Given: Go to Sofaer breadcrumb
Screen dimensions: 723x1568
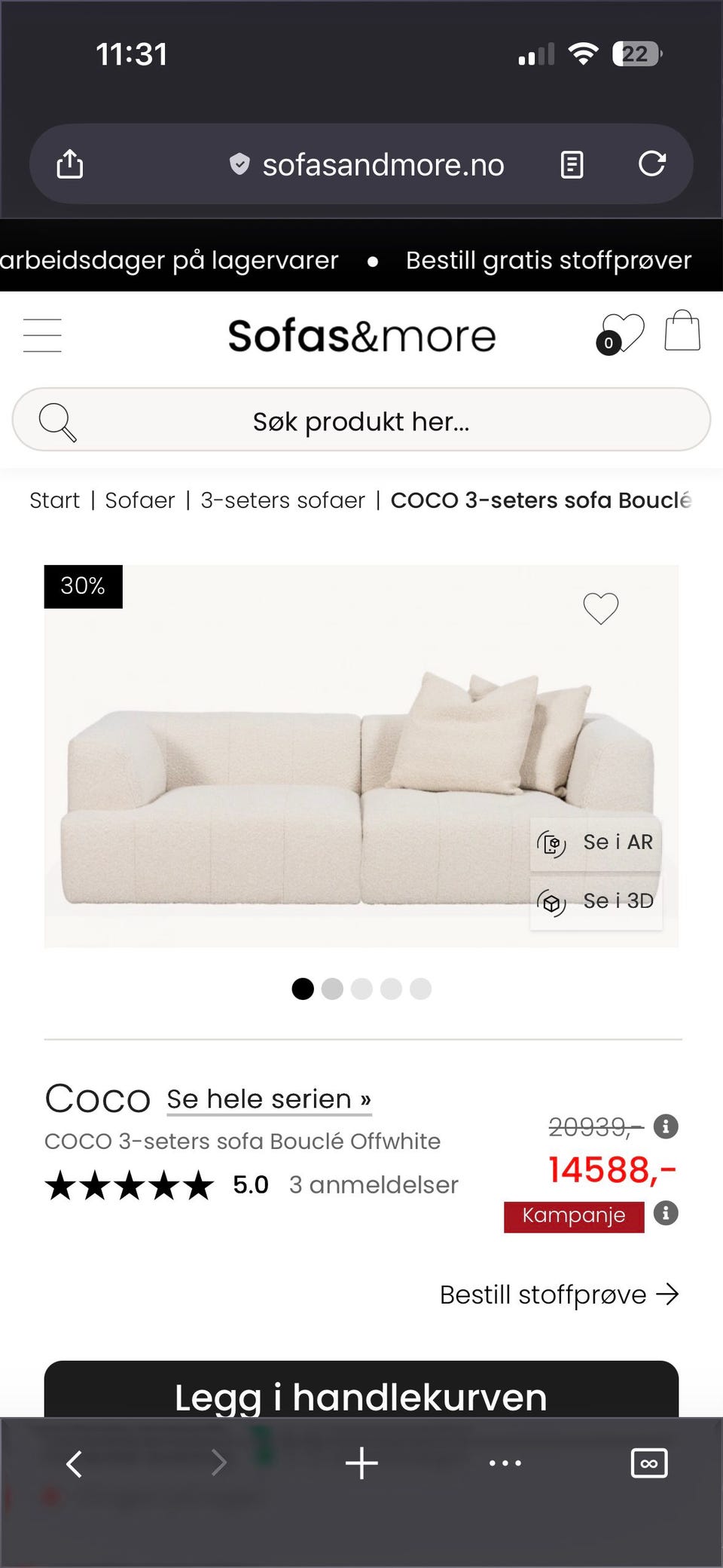Looking at the screenshot, I should pyautogui.click(x=139, y=500).
